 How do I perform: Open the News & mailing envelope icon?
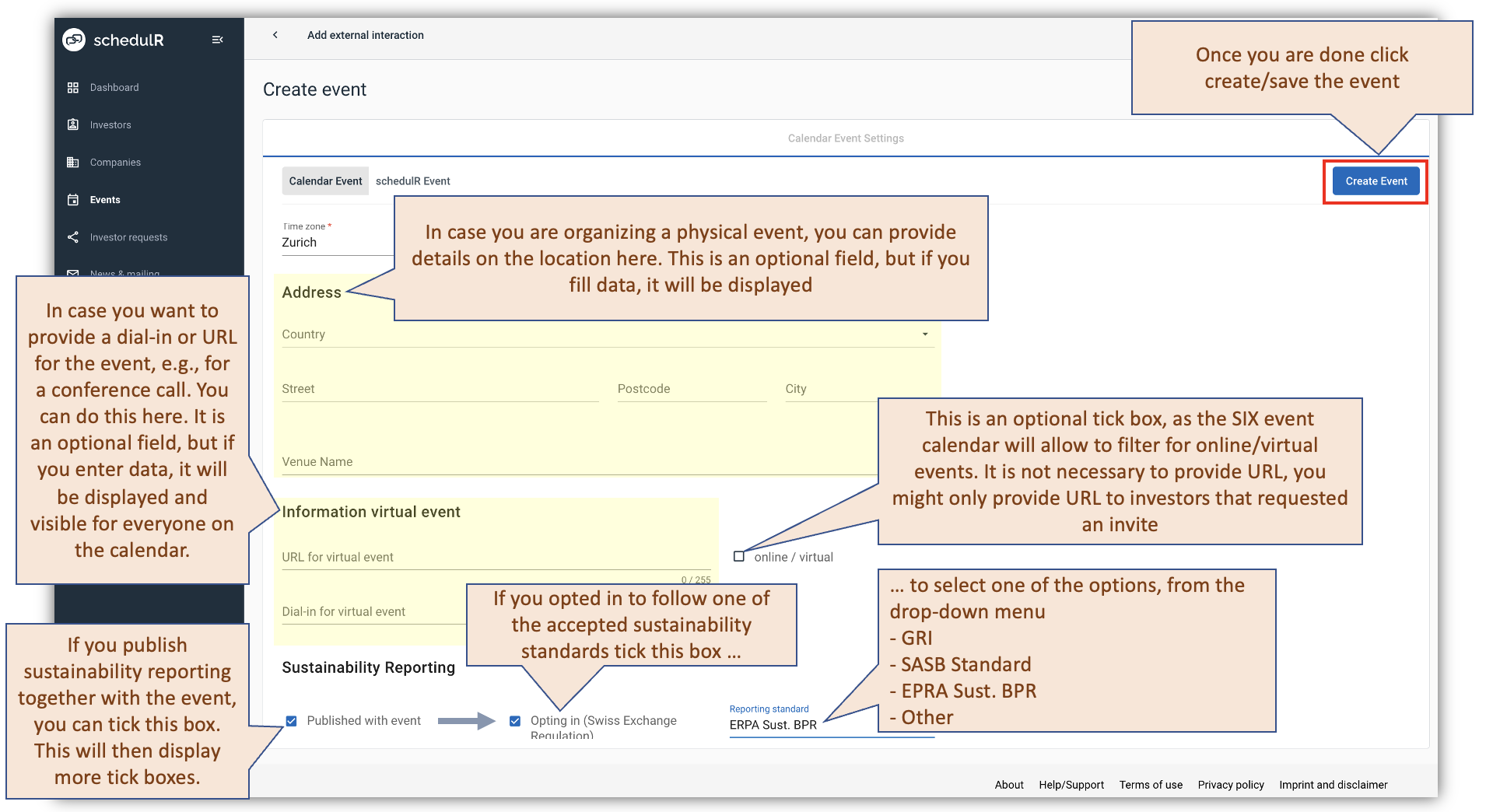click(x=74, y=274)
